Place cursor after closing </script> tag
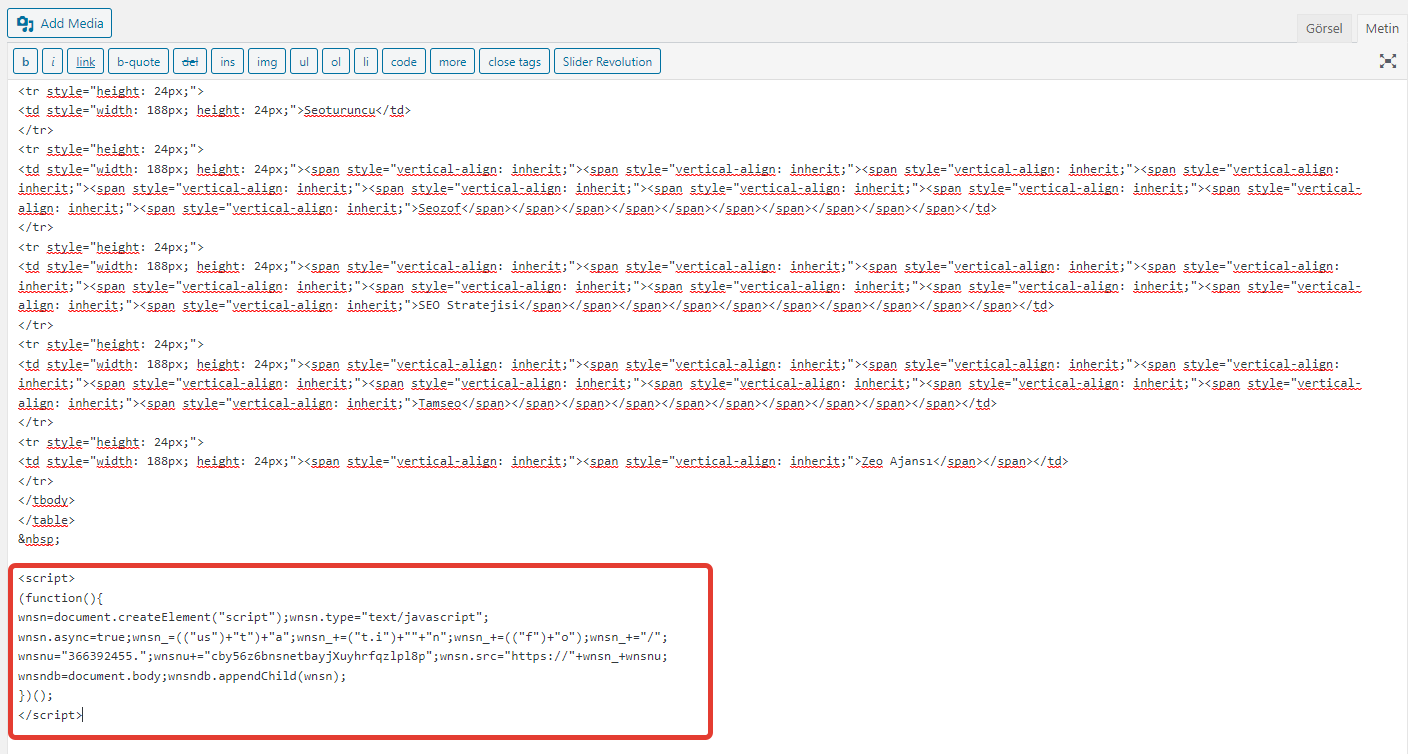The image size is (1408, 754). (x=84, y=715)
